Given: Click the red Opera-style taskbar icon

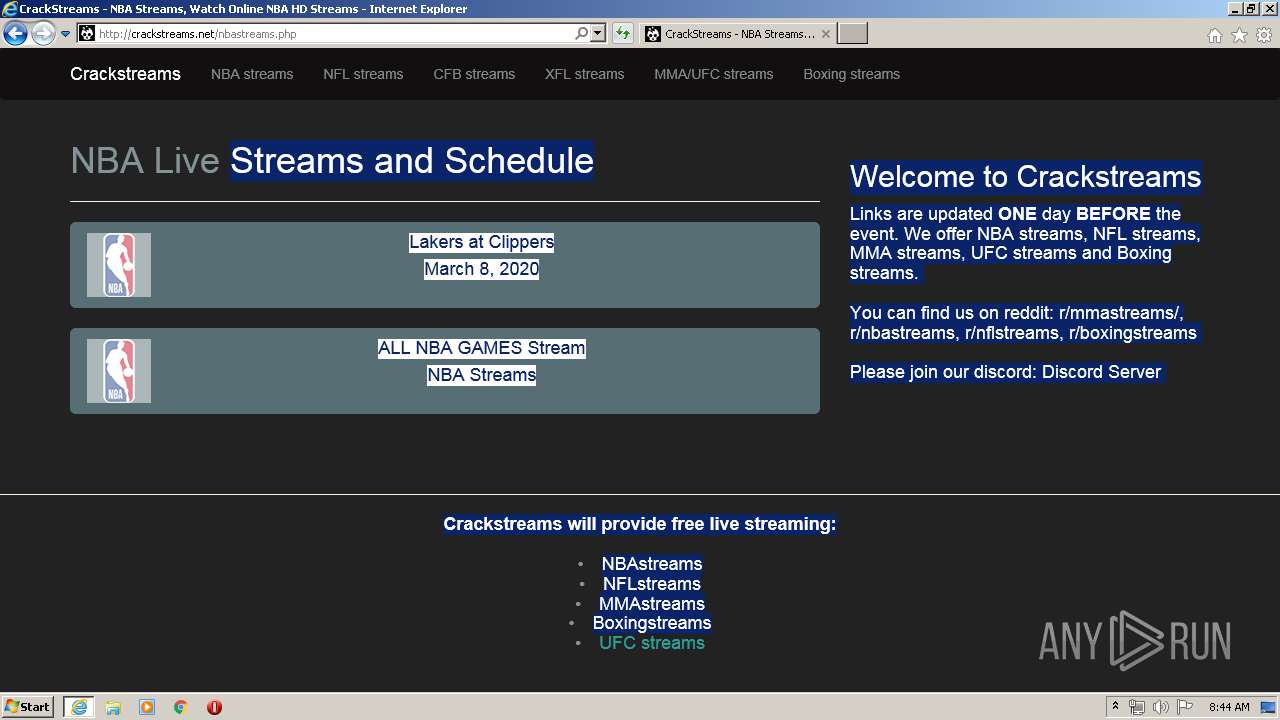Looking at the screenshot, I should [x=214, y=707].
